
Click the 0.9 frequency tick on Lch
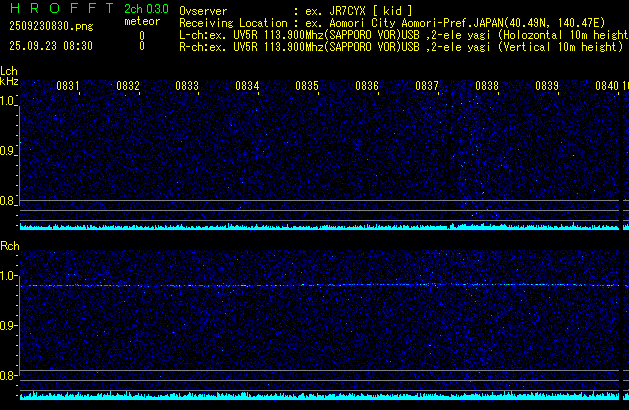point(9,151)
